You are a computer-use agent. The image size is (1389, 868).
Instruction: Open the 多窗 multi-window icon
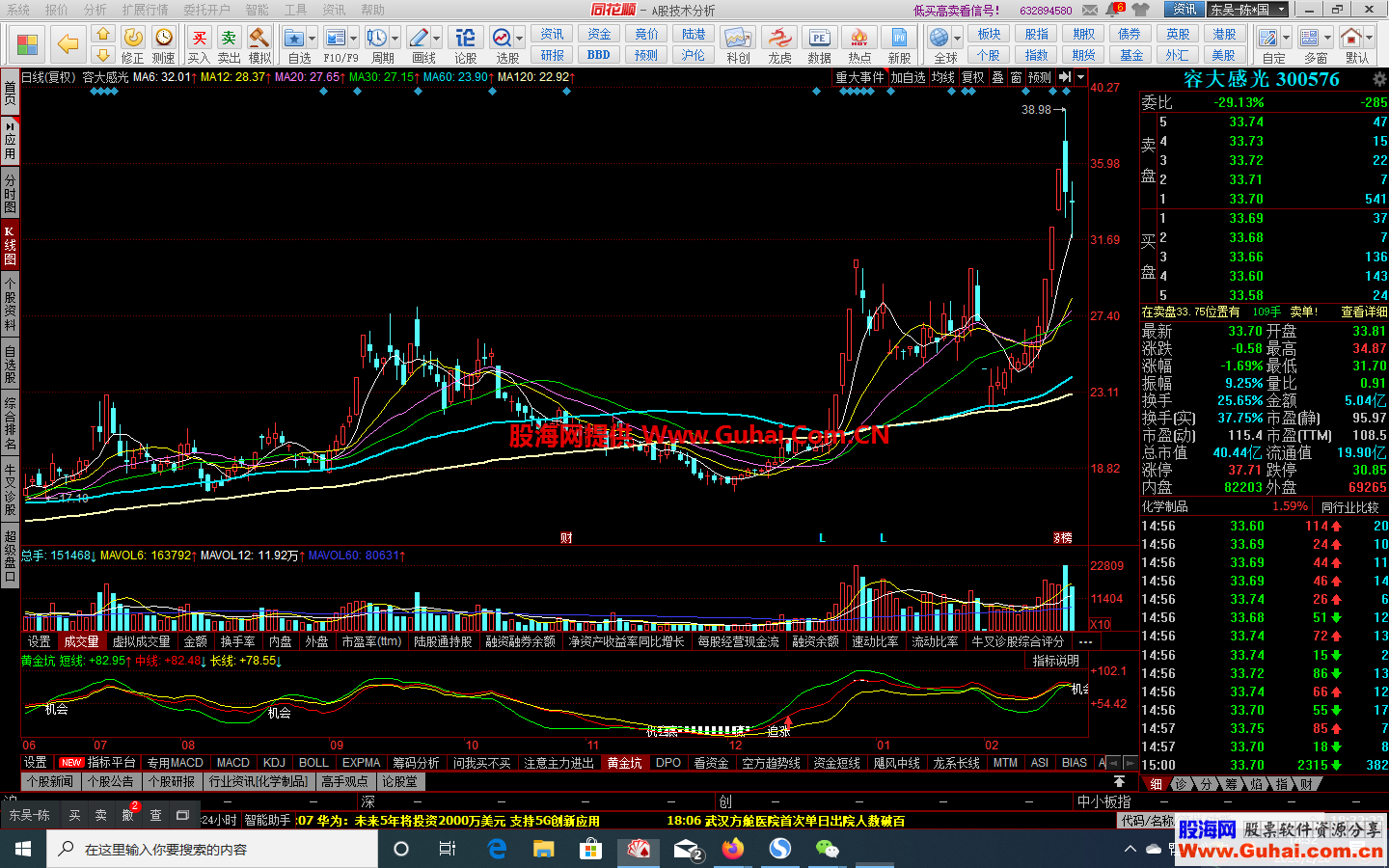coord(1309,38)
